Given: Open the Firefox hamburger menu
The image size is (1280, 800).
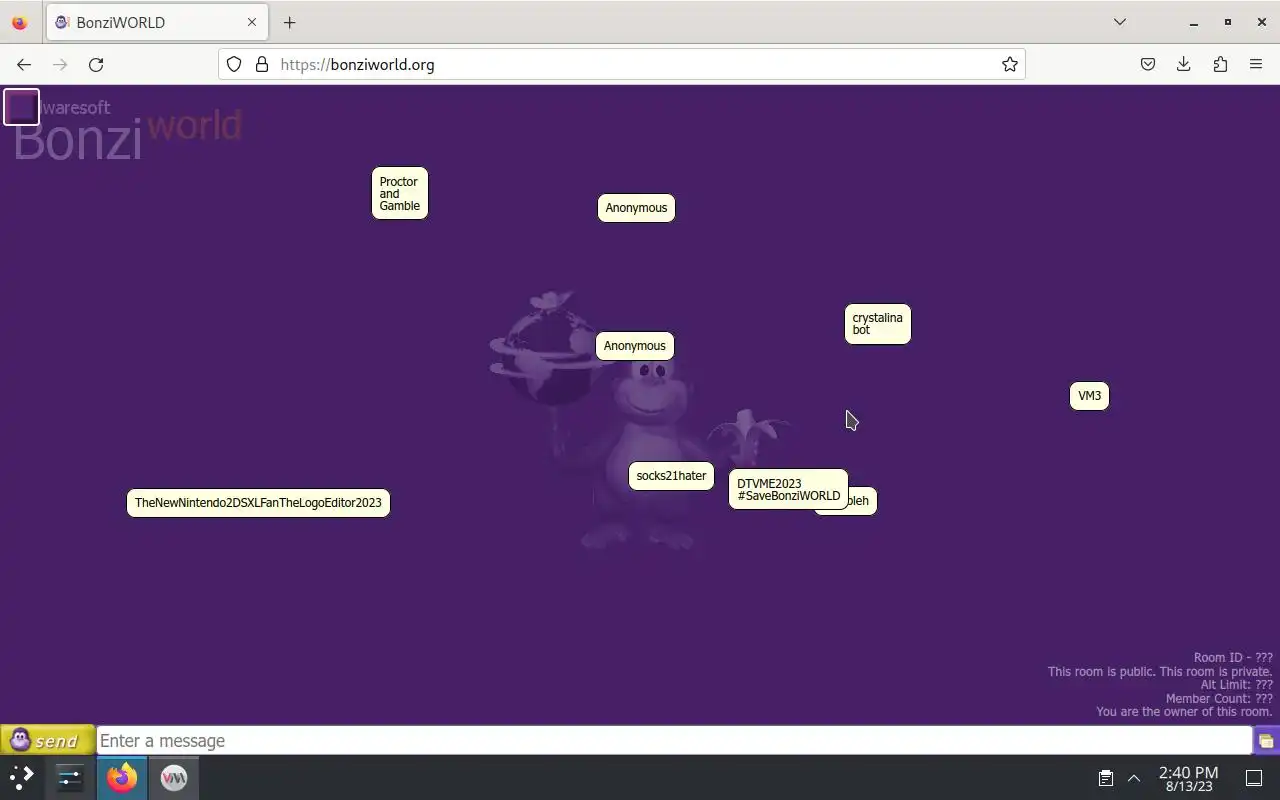Looking at the screenshot, I should [x=1256, y=64].
